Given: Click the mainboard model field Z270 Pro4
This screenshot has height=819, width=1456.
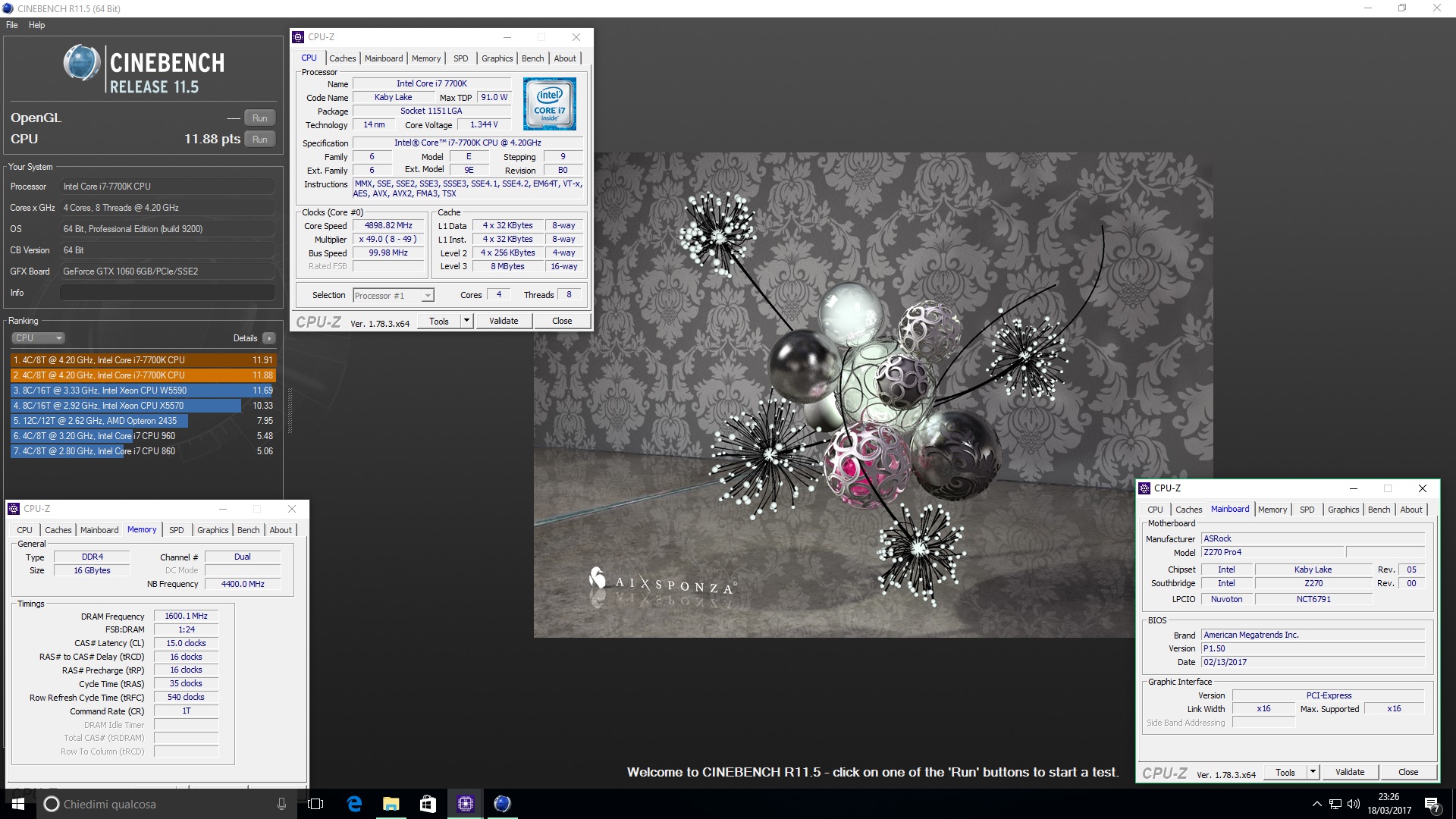Looking at the screenshot, I should [1272, 553].
